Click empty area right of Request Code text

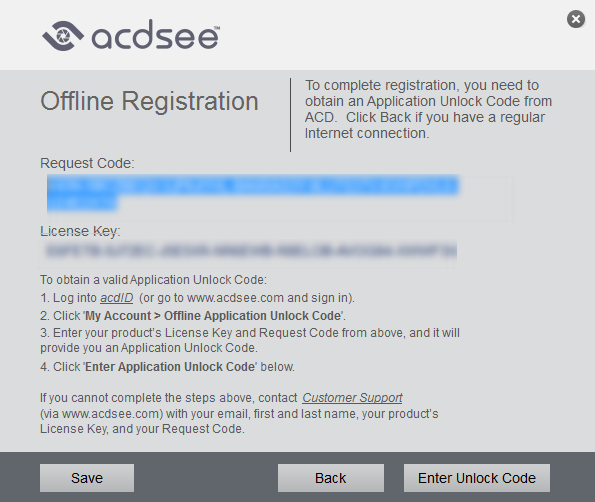[x=486, y=197]
